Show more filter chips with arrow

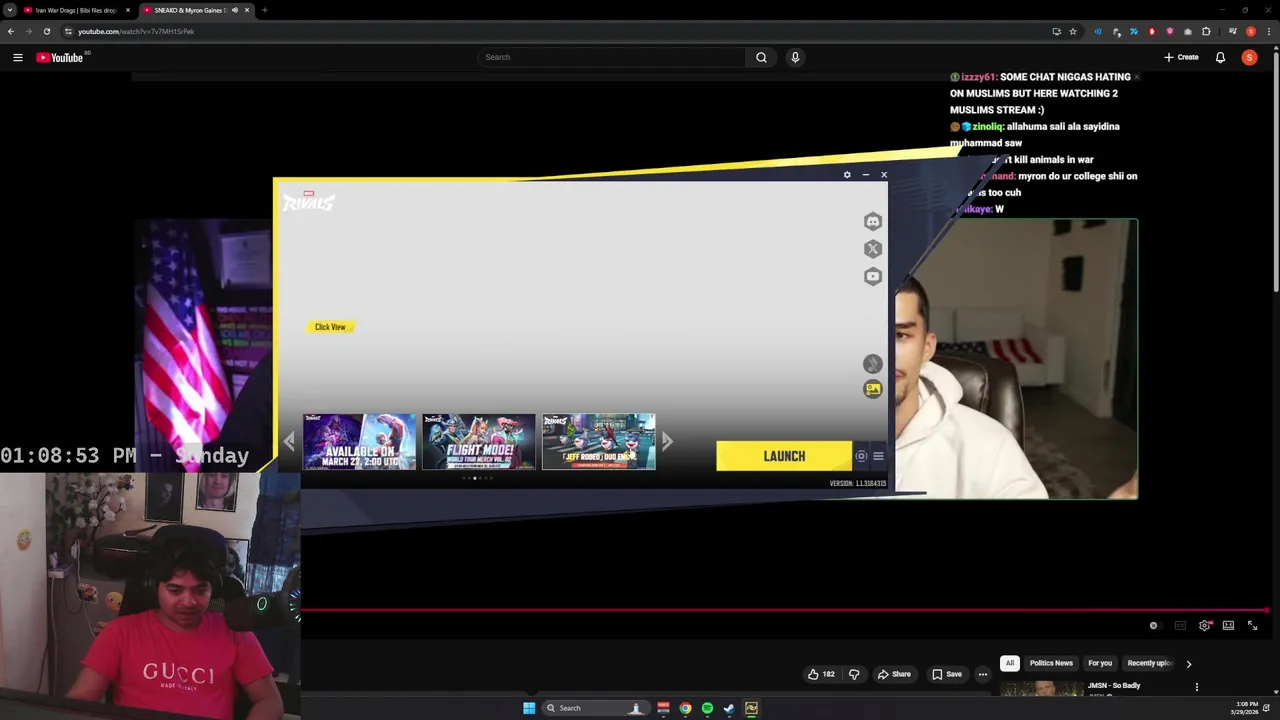point(1189,664)
